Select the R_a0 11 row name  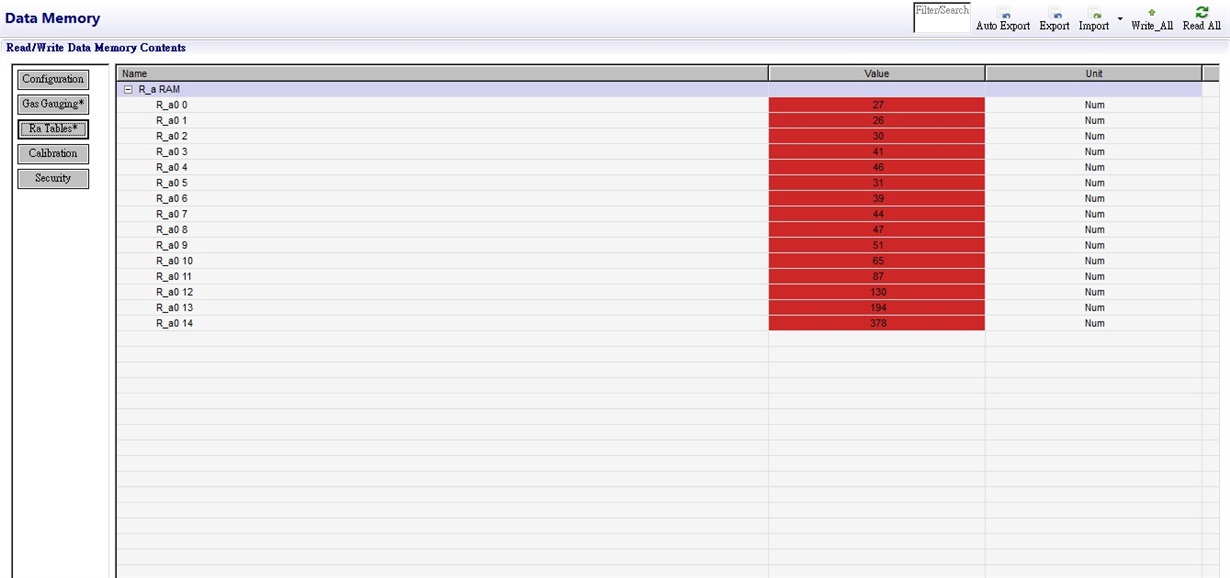click(x=174, y=276)
